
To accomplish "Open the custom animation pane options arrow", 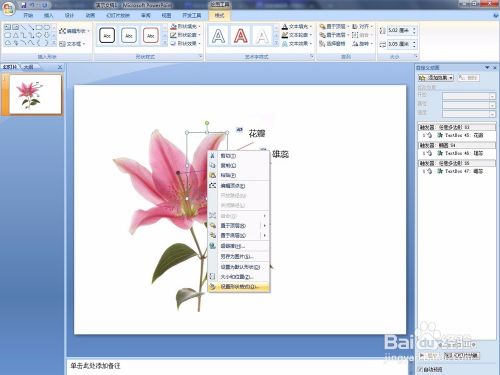I will click(487, 68).
